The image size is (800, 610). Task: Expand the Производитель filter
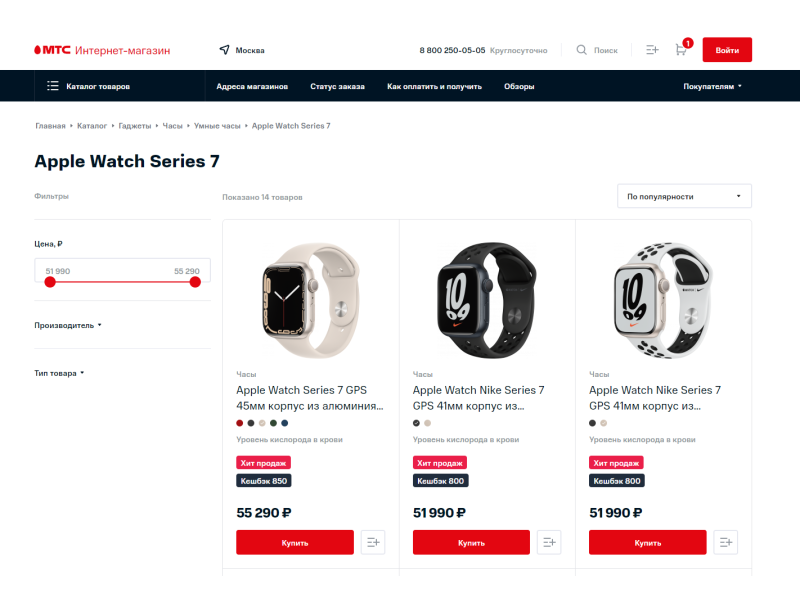coord(68,325)
